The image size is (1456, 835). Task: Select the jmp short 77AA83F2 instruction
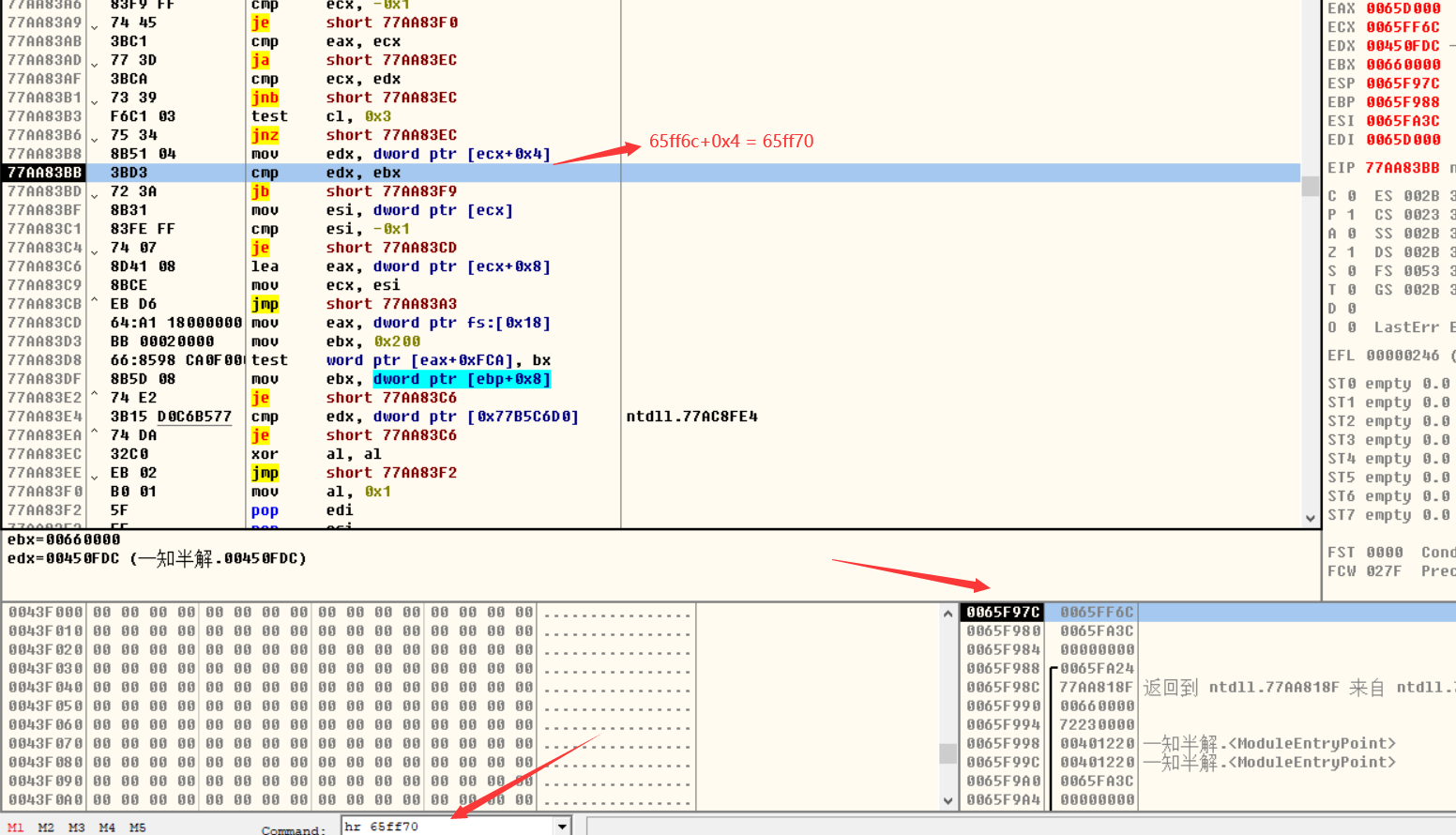(x=354, y=473)
